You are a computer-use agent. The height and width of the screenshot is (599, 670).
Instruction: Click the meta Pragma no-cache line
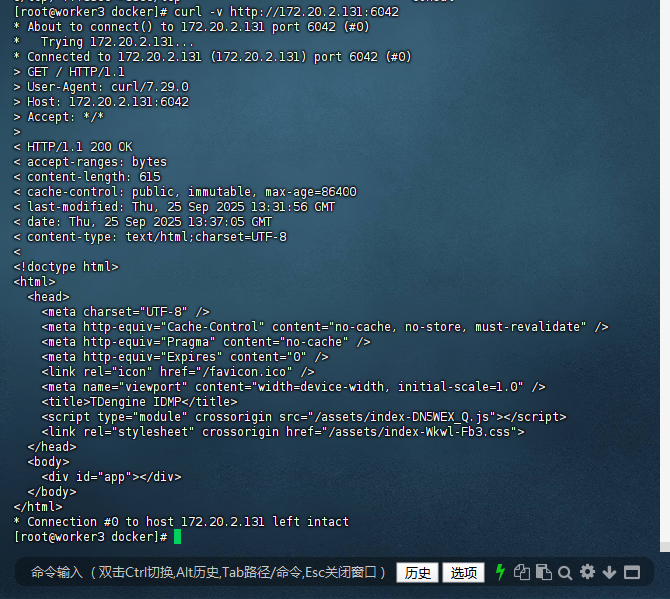(x=206, y=342)
